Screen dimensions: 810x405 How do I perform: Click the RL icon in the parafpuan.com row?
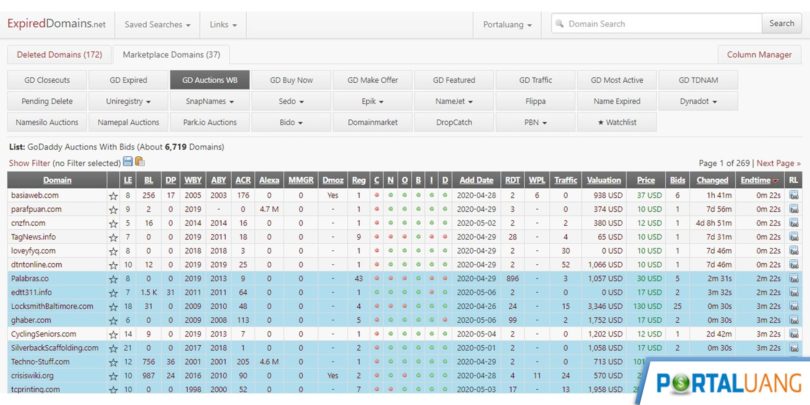(x=793, y=209)
